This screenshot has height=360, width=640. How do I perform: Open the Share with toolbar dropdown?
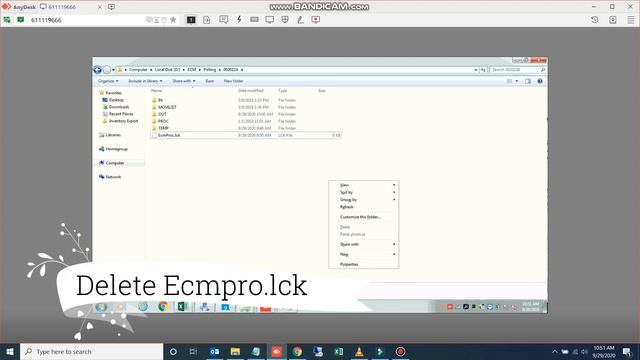184,81
